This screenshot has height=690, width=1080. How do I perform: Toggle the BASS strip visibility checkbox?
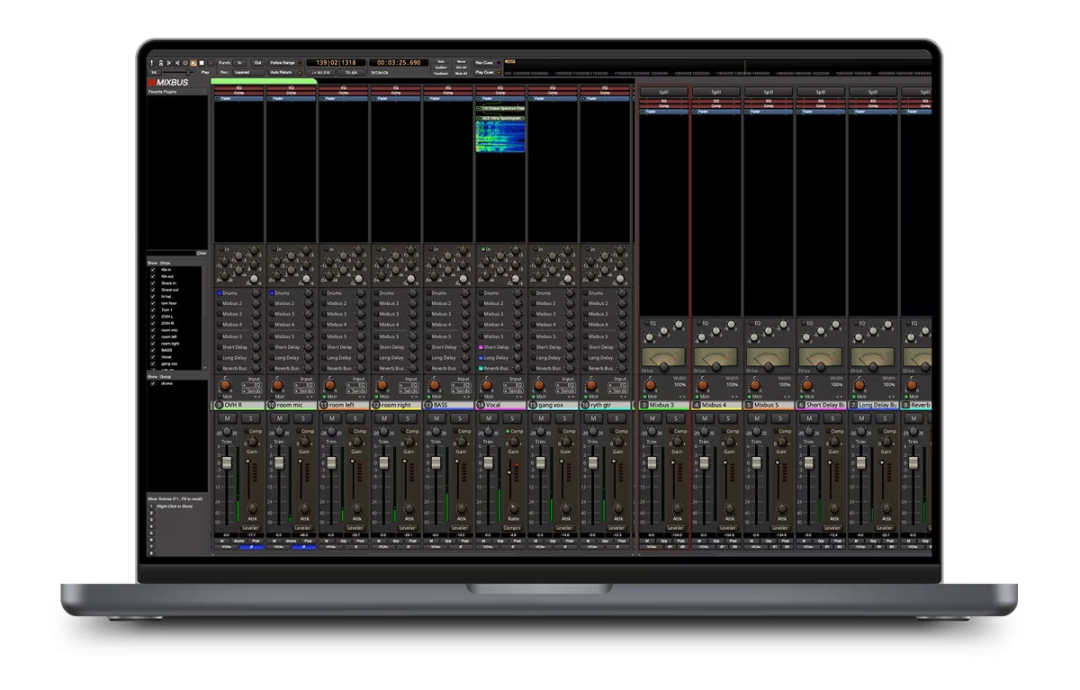click(x=153, y=350)
